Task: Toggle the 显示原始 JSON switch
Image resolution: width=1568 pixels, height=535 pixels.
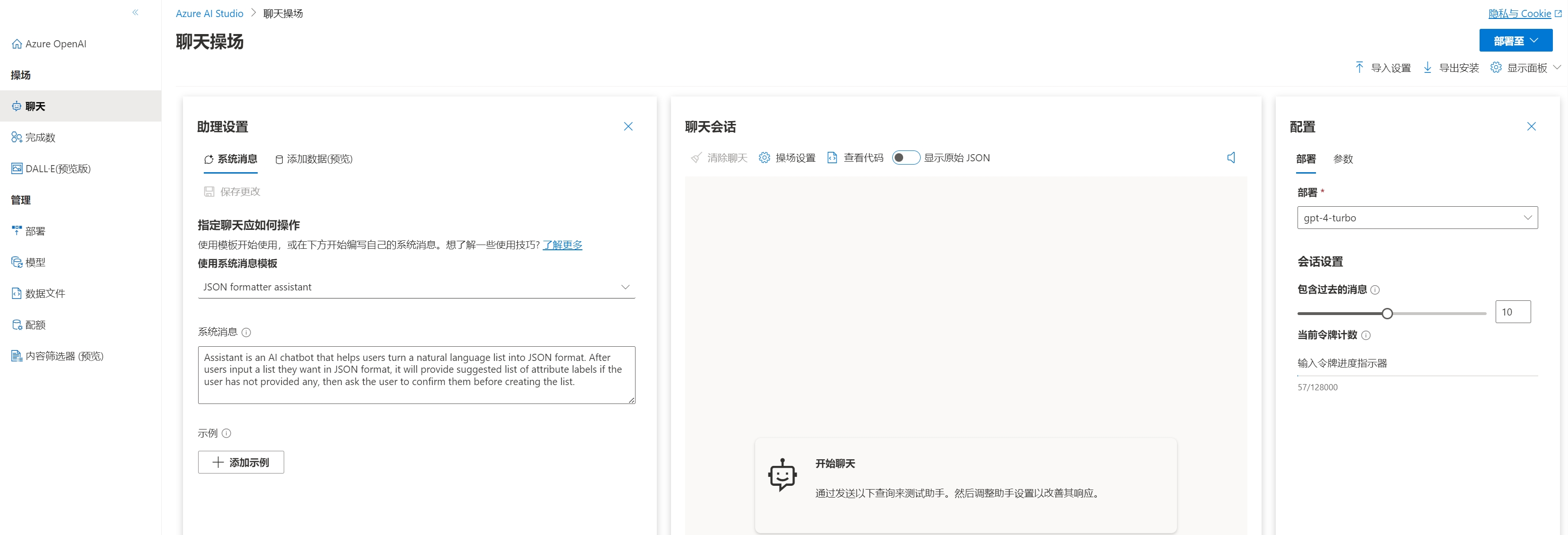Action: [906, 158]
